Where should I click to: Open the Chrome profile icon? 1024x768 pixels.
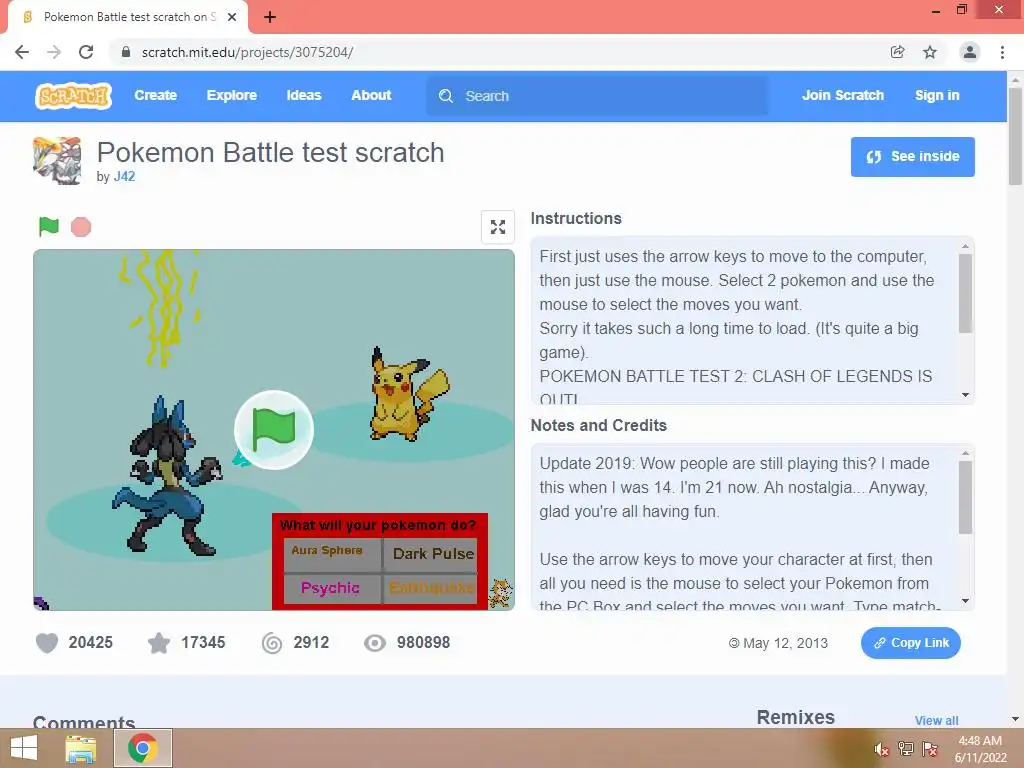(x=970, y=52)
